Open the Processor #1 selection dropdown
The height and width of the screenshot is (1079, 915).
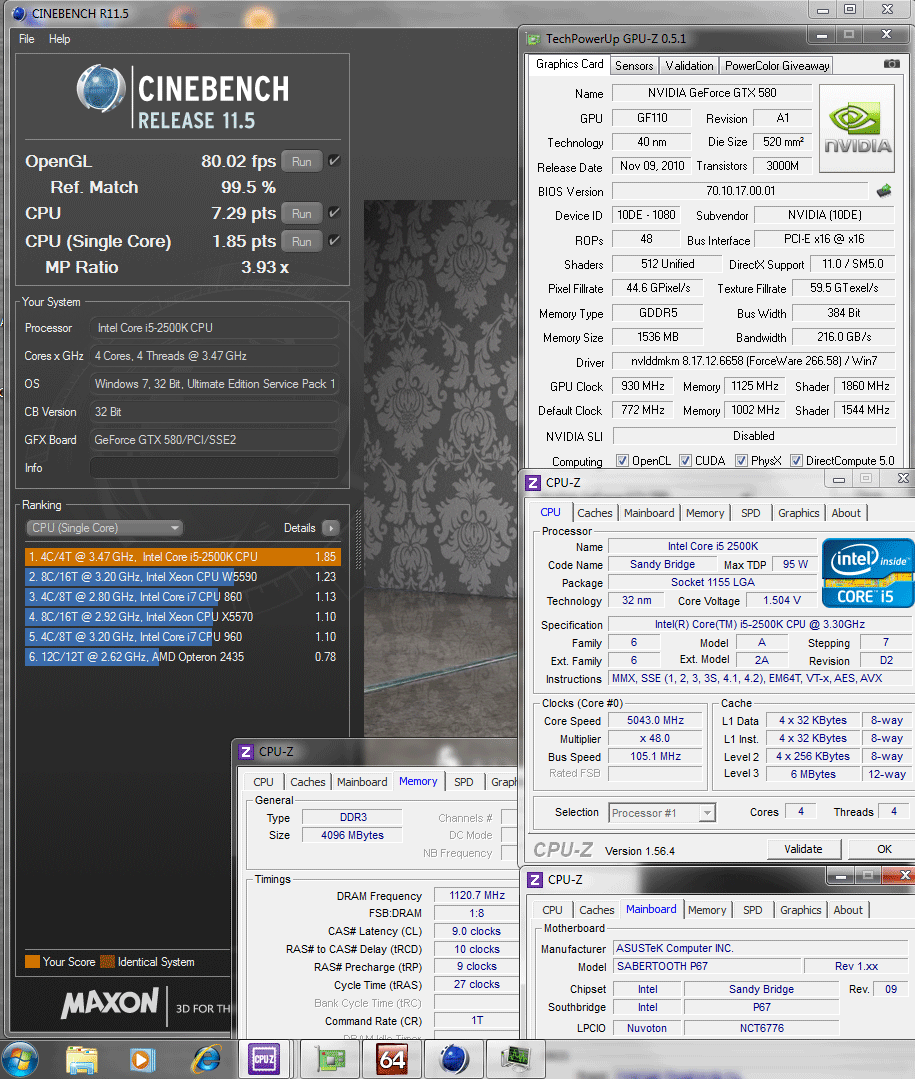coord(663,813)
